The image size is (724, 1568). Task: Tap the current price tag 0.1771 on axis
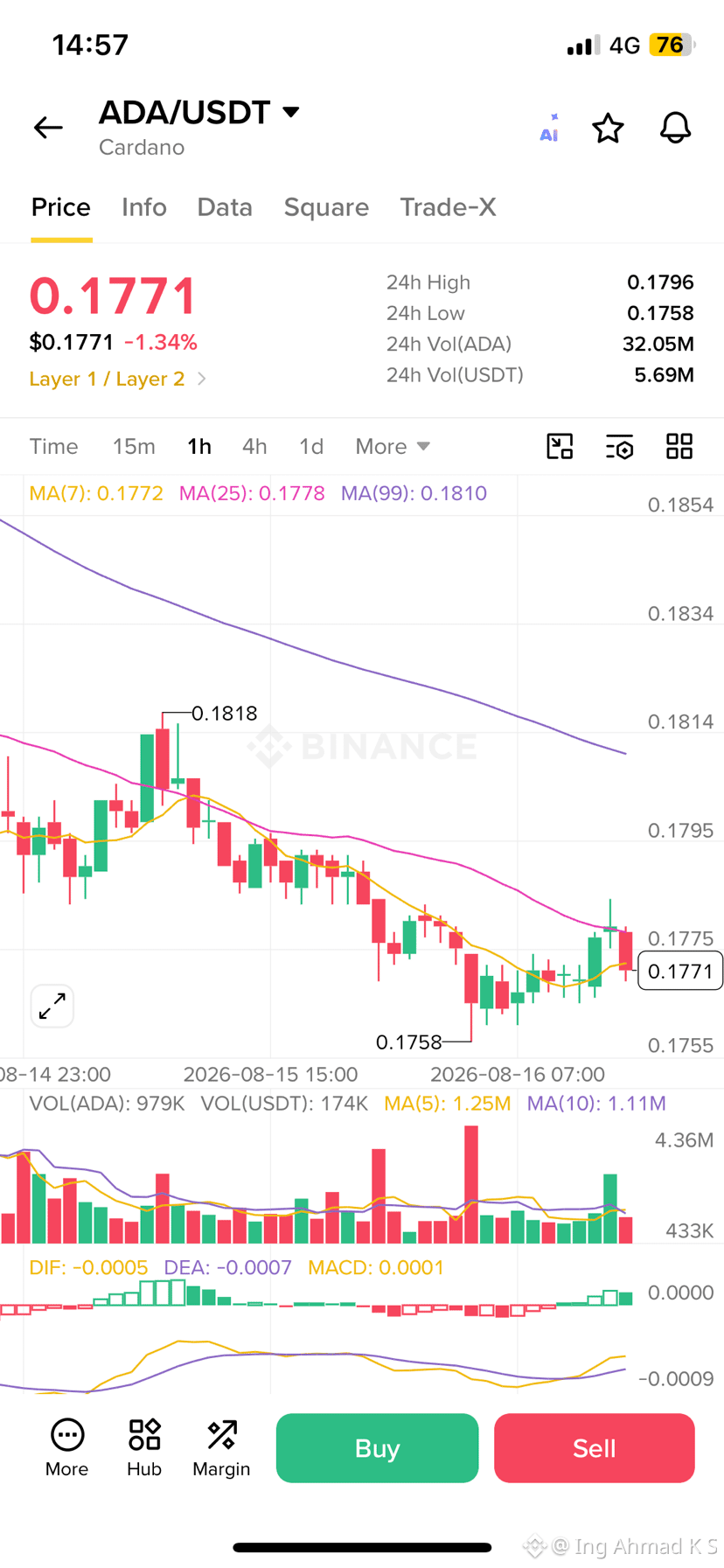[x=680, y=971]
